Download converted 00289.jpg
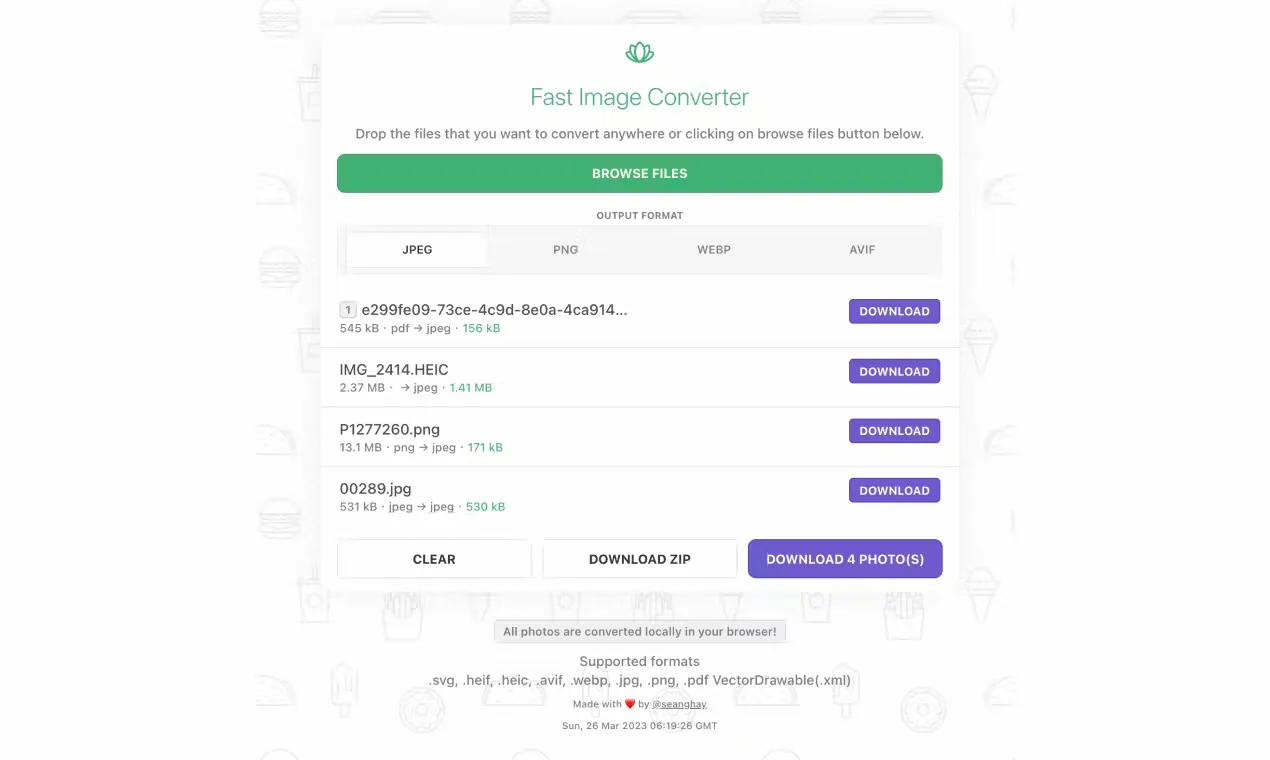The width and height of the screenshot is (1270, 760). [x=894, y=491]
